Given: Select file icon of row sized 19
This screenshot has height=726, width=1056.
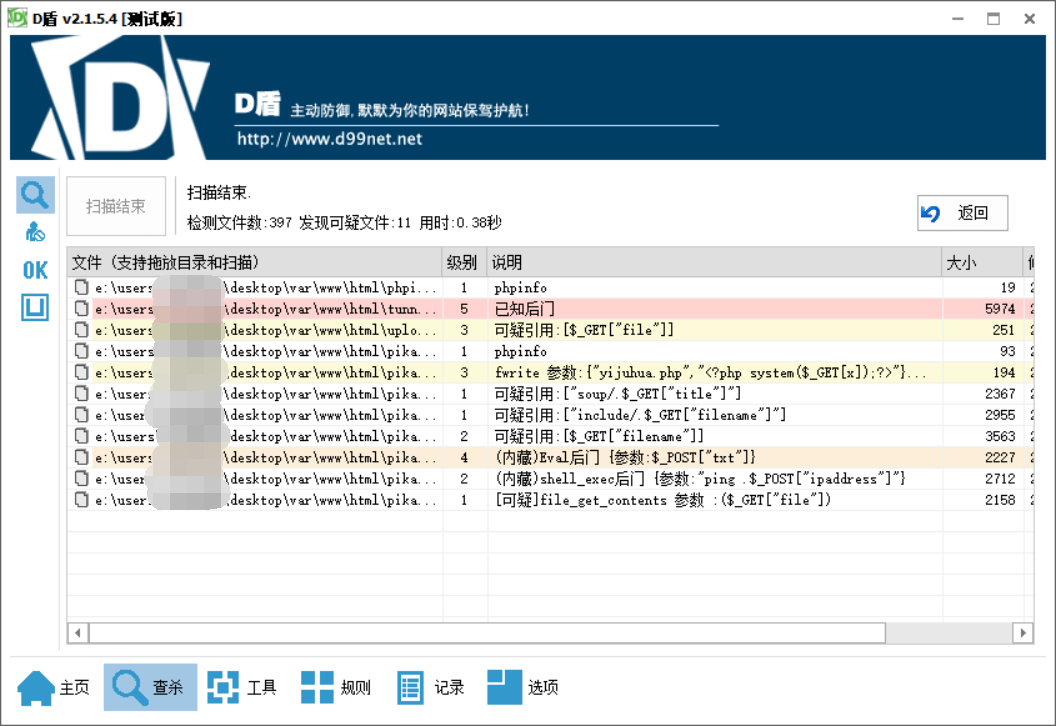Looking at the screenshot, I should click(x=81, y=288).
